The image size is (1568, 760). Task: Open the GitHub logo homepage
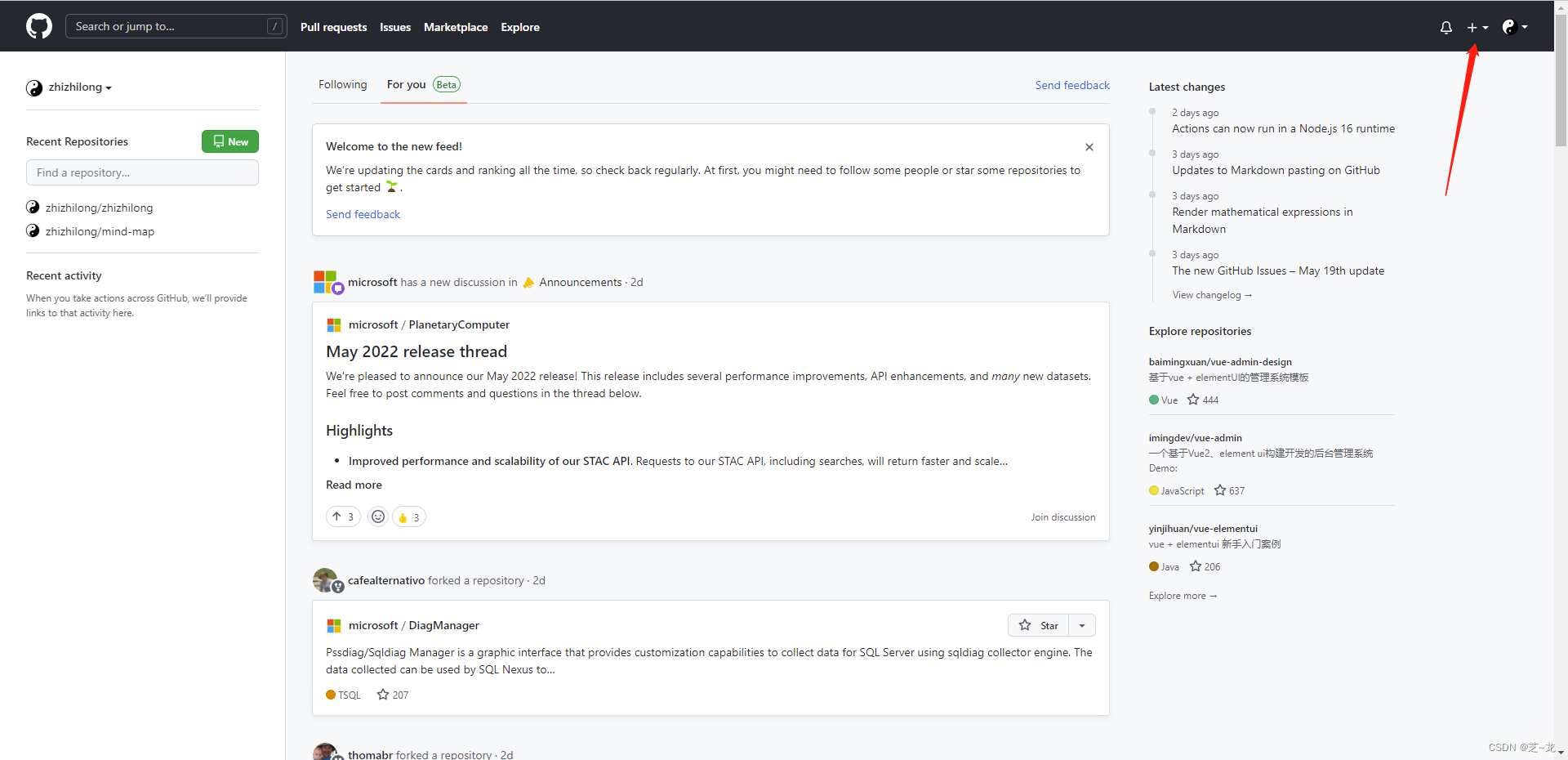39,26
